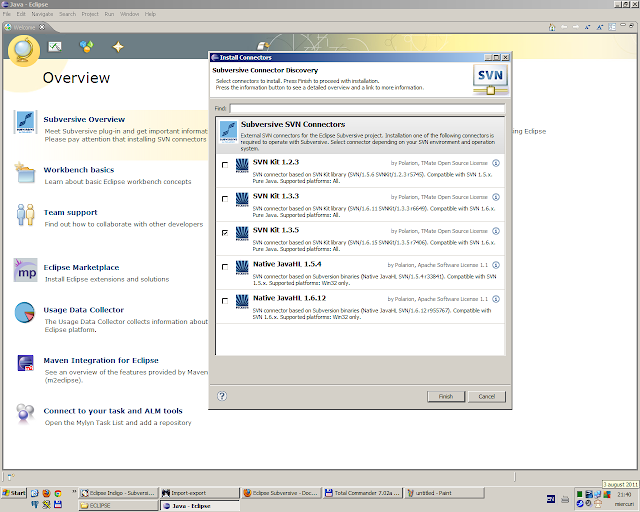Navigate forward with the Welcome right arrow
Screen dimensions: 640x512
tap(576, 27)
